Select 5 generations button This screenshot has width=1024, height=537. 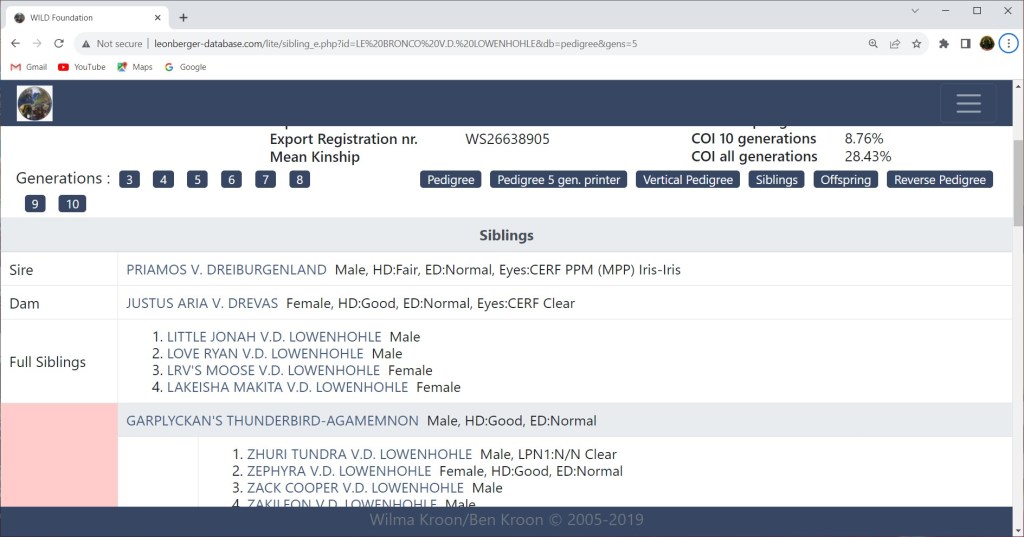click(198, 180)
